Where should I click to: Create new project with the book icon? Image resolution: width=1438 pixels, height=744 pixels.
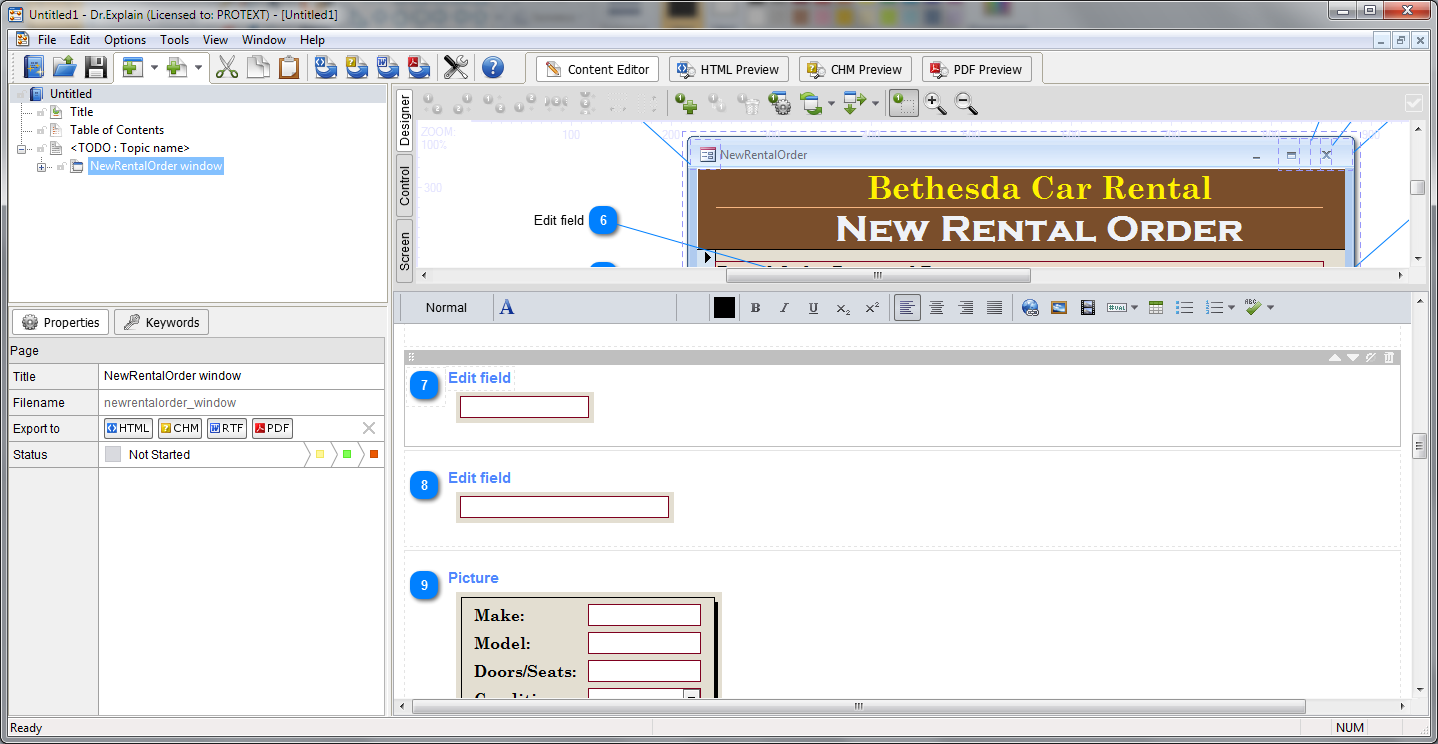point(34,67)
